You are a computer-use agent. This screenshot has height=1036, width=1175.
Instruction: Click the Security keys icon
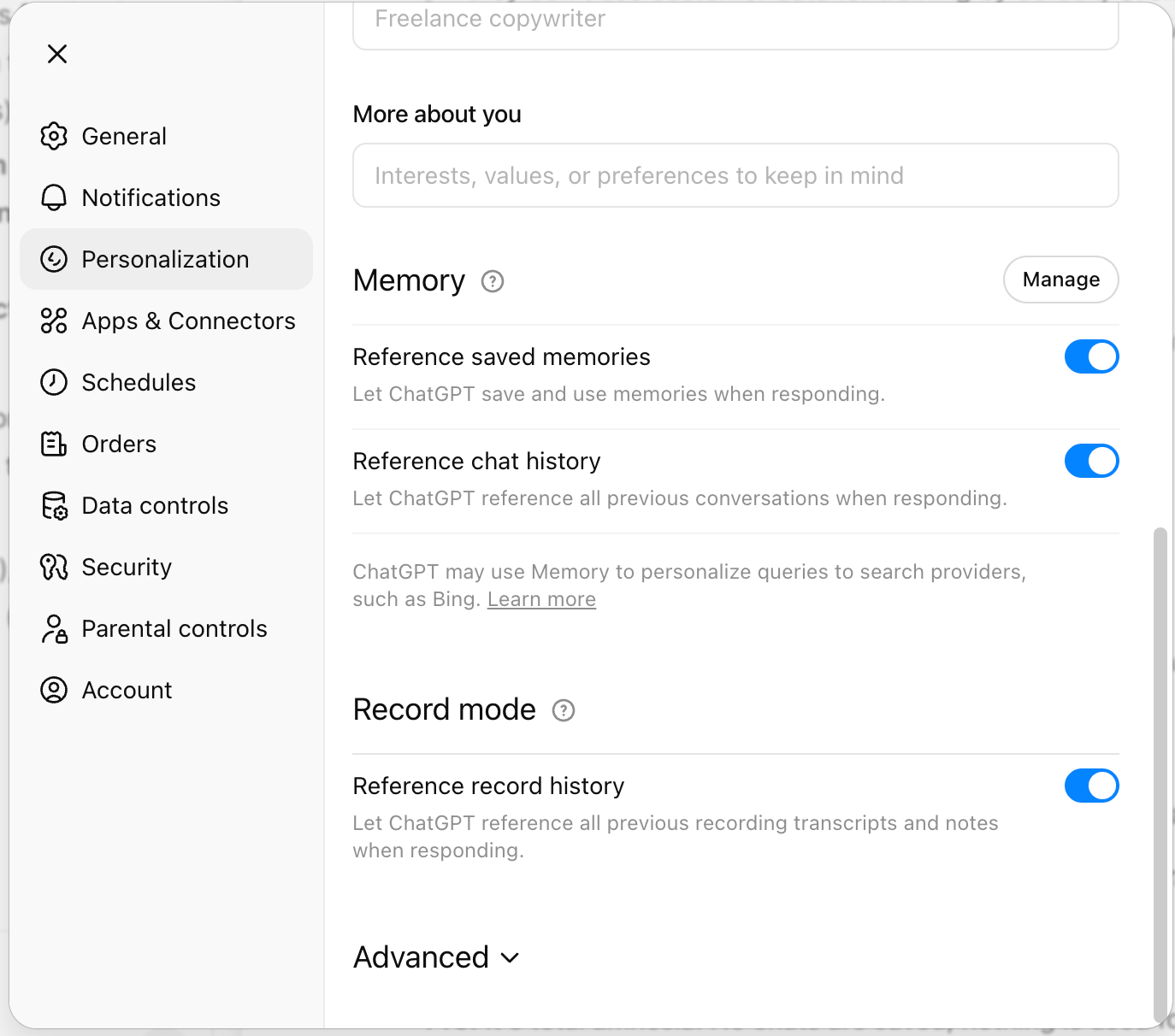pos(54,568)
